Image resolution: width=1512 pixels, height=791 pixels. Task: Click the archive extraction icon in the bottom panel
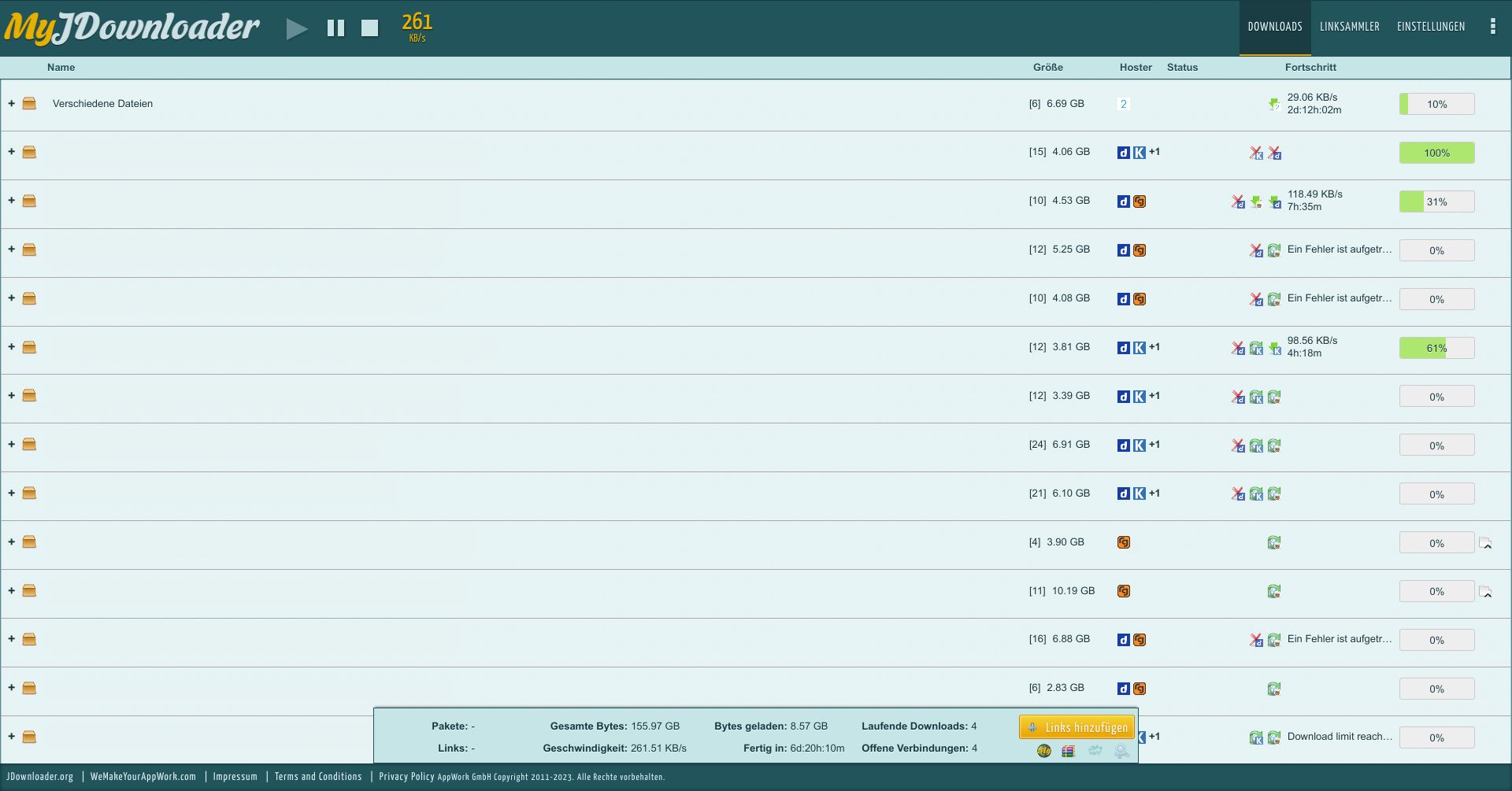tap(1068, 751)
